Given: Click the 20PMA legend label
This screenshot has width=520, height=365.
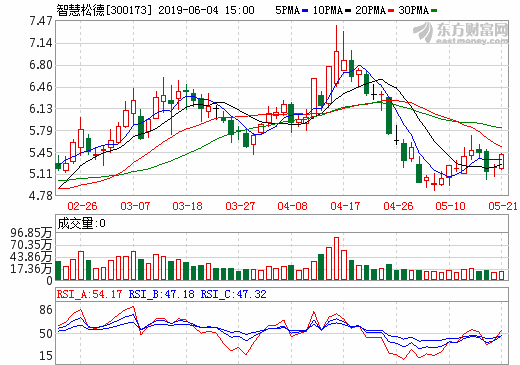Looking at the screenshot, I should (x=370, y=10).
